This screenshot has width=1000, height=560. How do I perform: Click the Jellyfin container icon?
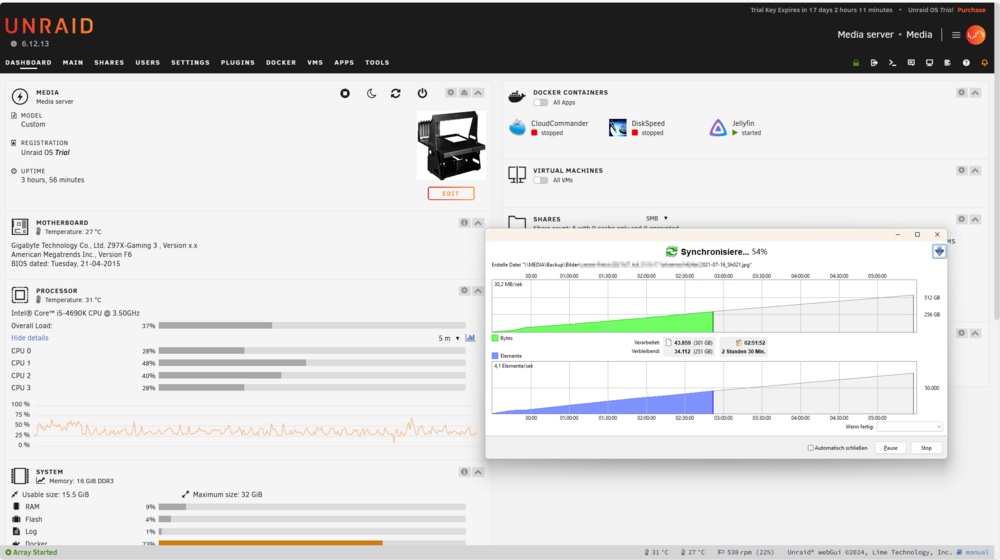click(718, 128)
